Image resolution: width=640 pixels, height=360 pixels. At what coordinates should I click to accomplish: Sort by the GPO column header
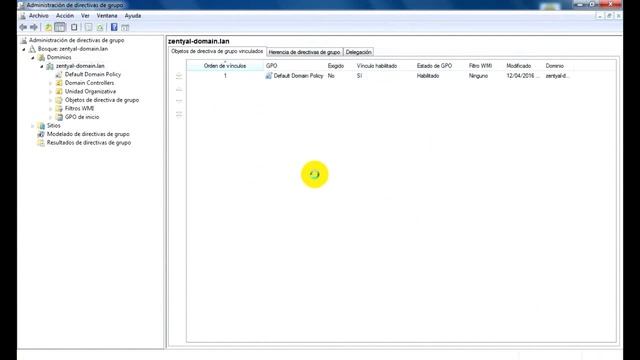(295, 66)
